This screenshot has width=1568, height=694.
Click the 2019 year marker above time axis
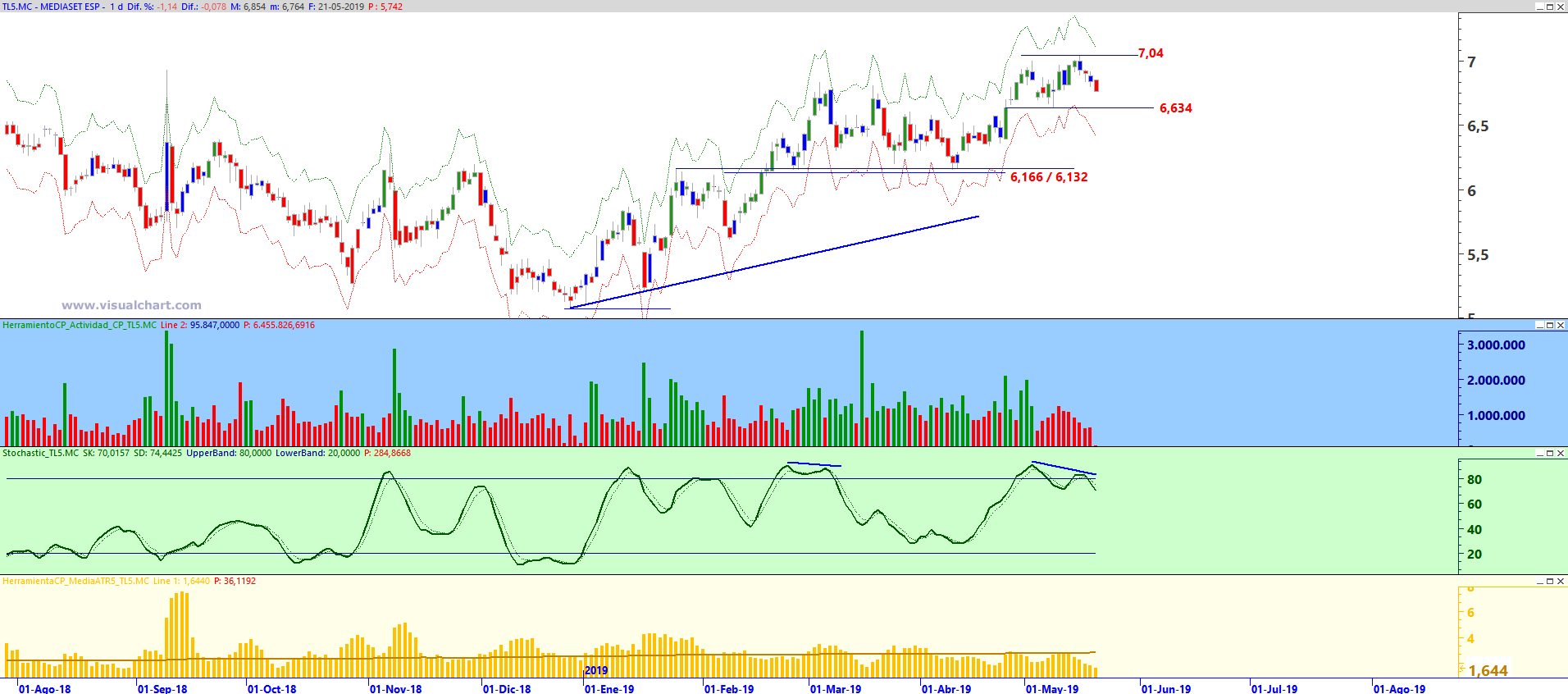click(596, 670)
